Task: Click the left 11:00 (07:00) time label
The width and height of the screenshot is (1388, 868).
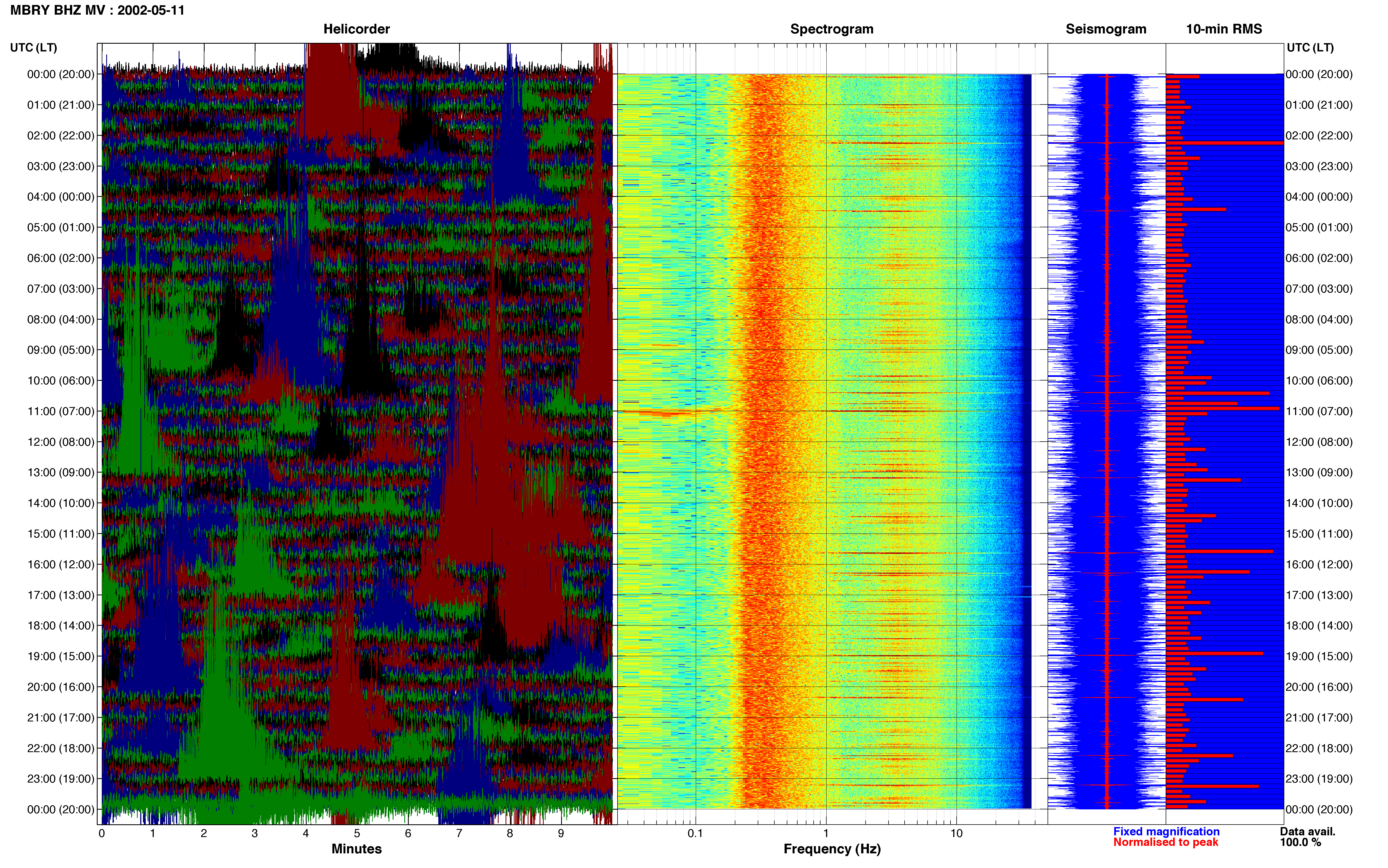Action: coord(61,411)
